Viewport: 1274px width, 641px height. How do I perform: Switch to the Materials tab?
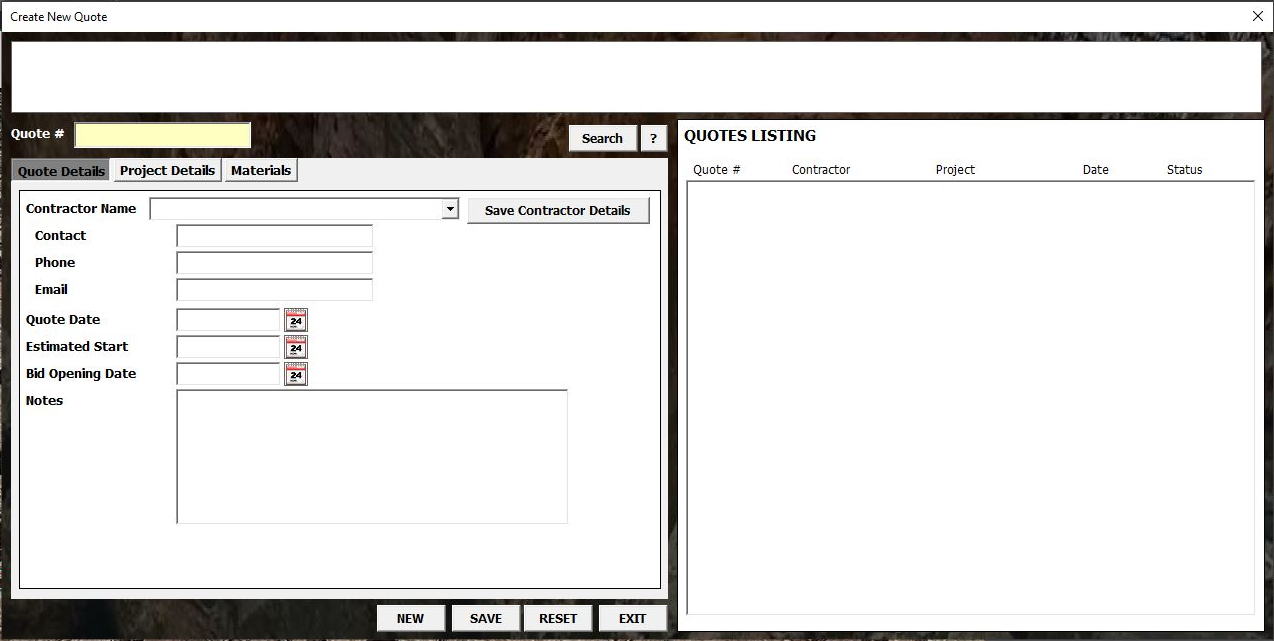(260, 170)
